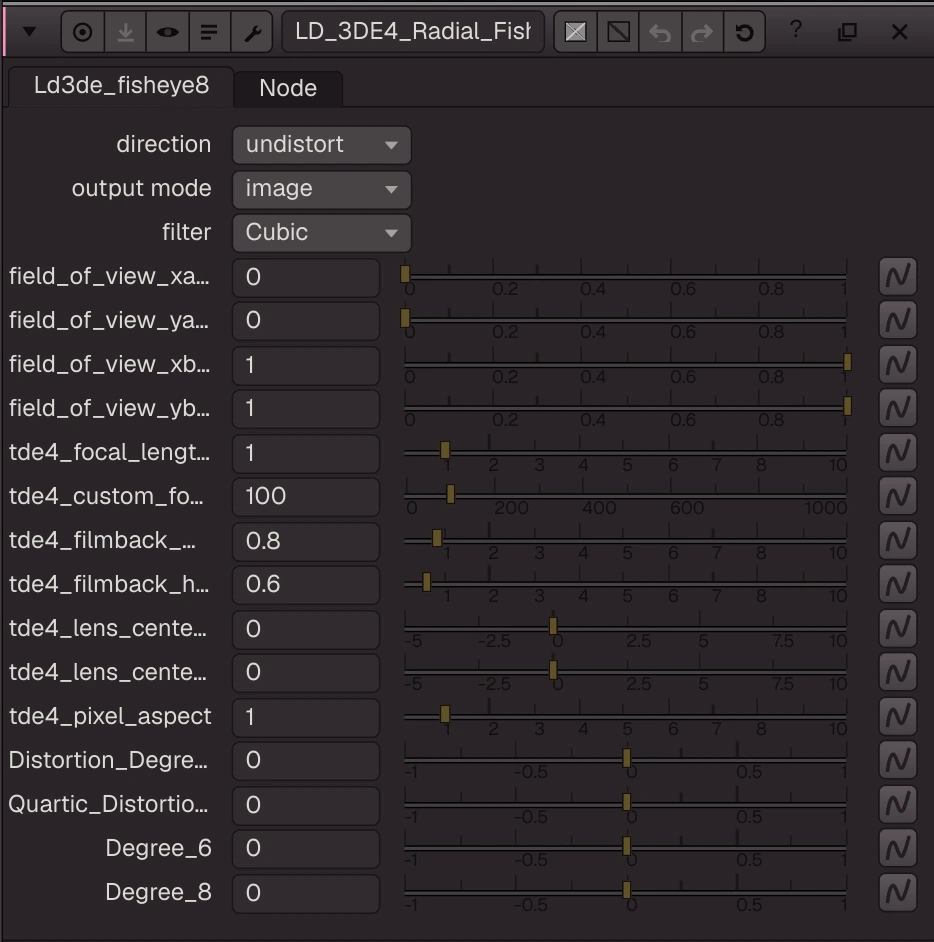Open animation menu for tde4_custom_fo
The width and height of the screenshot is (934, 942).
pyautogui.click(x=898, y=496)
